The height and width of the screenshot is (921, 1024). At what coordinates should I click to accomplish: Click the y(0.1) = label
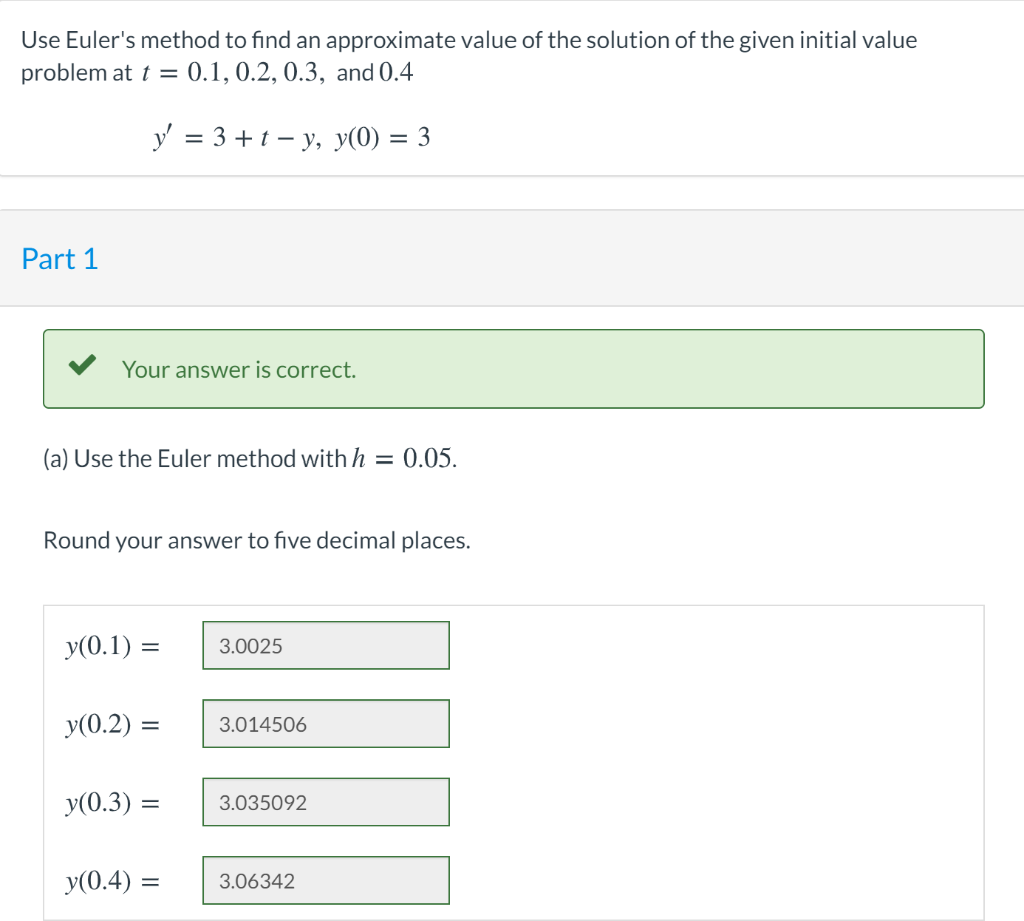coord(112,646)
